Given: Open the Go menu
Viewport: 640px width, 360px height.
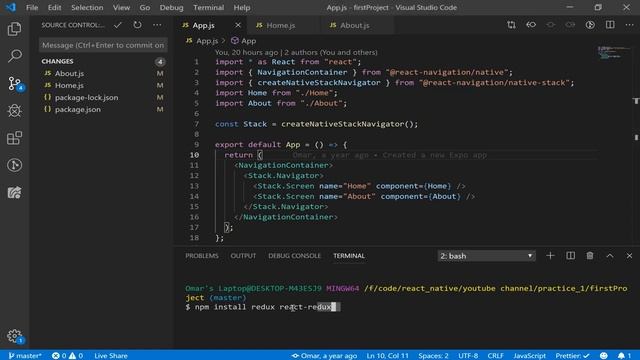Looking at the screenshot, I should [x=144, y=7].
